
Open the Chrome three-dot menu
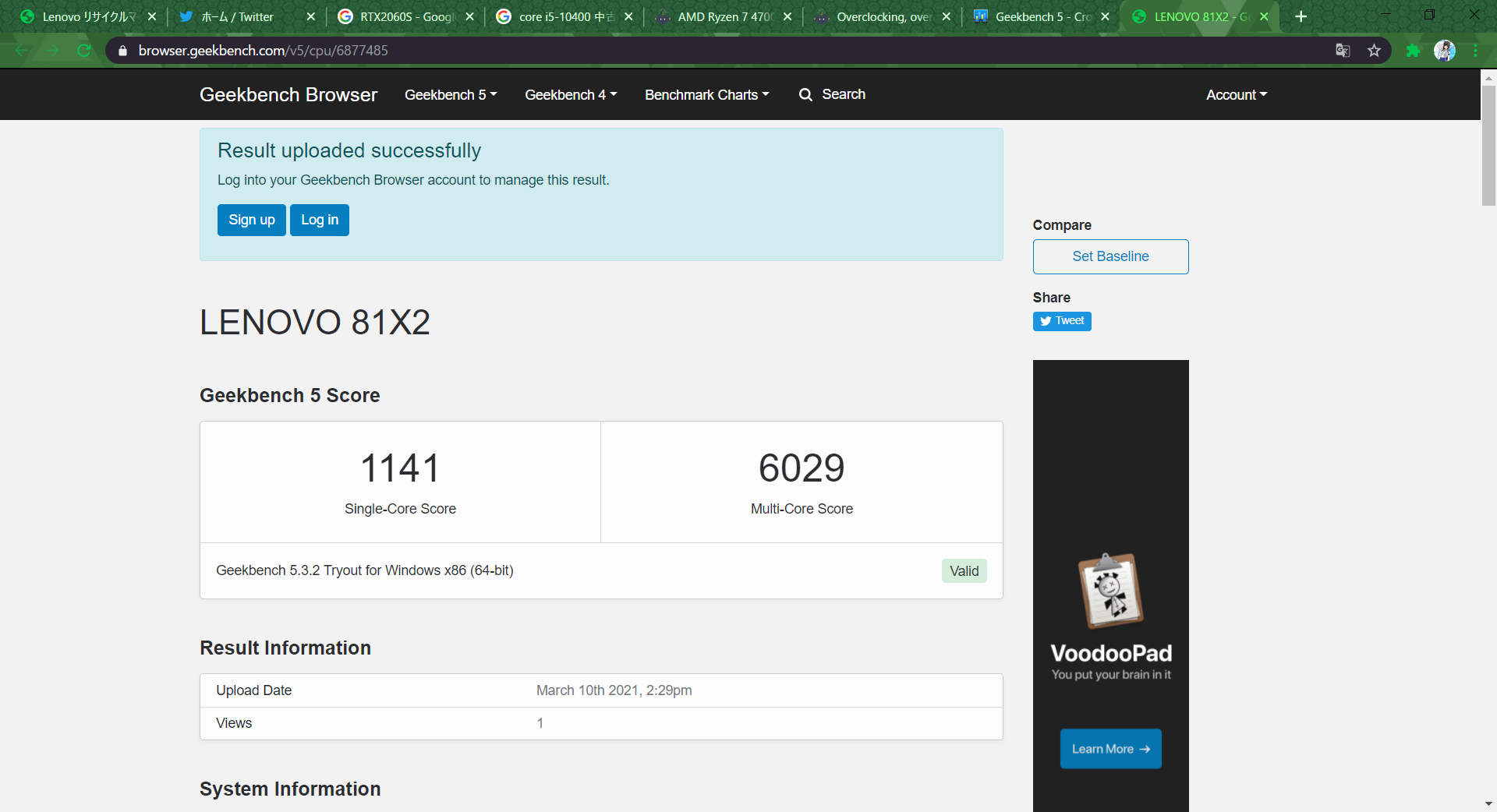1475,51
